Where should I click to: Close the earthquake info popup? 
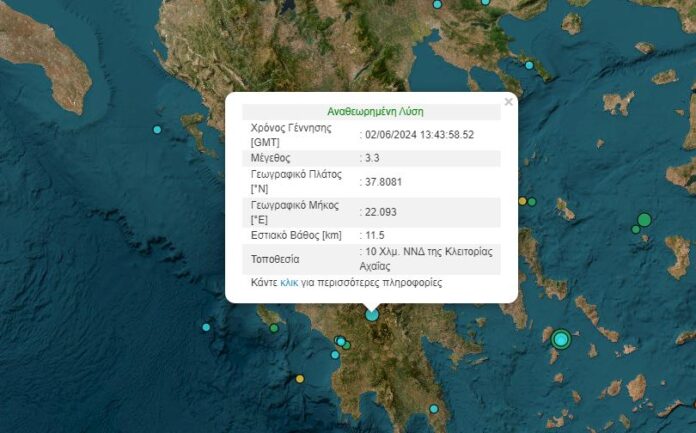[508, 102]
